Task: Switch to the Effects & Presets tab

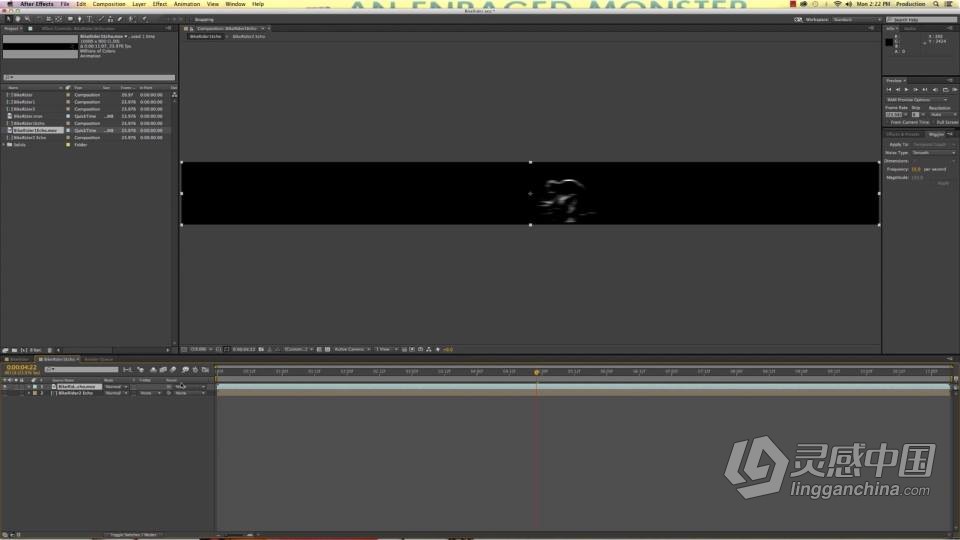Action: [903, 134]
